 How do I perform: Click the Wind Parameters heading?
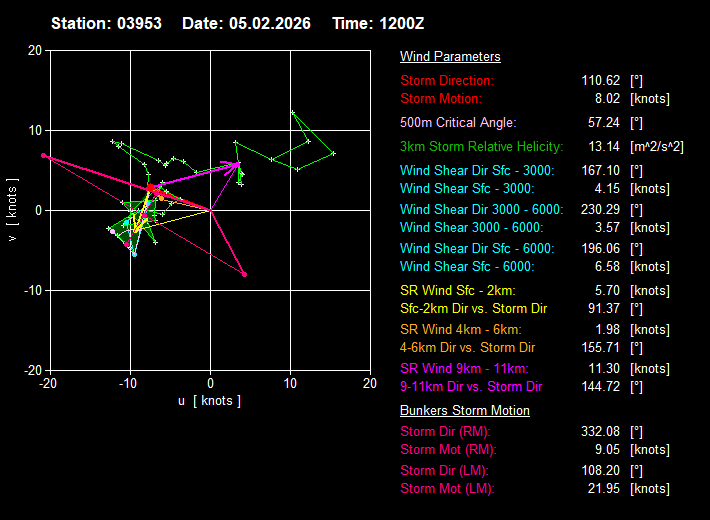click(x=450, y=57)
